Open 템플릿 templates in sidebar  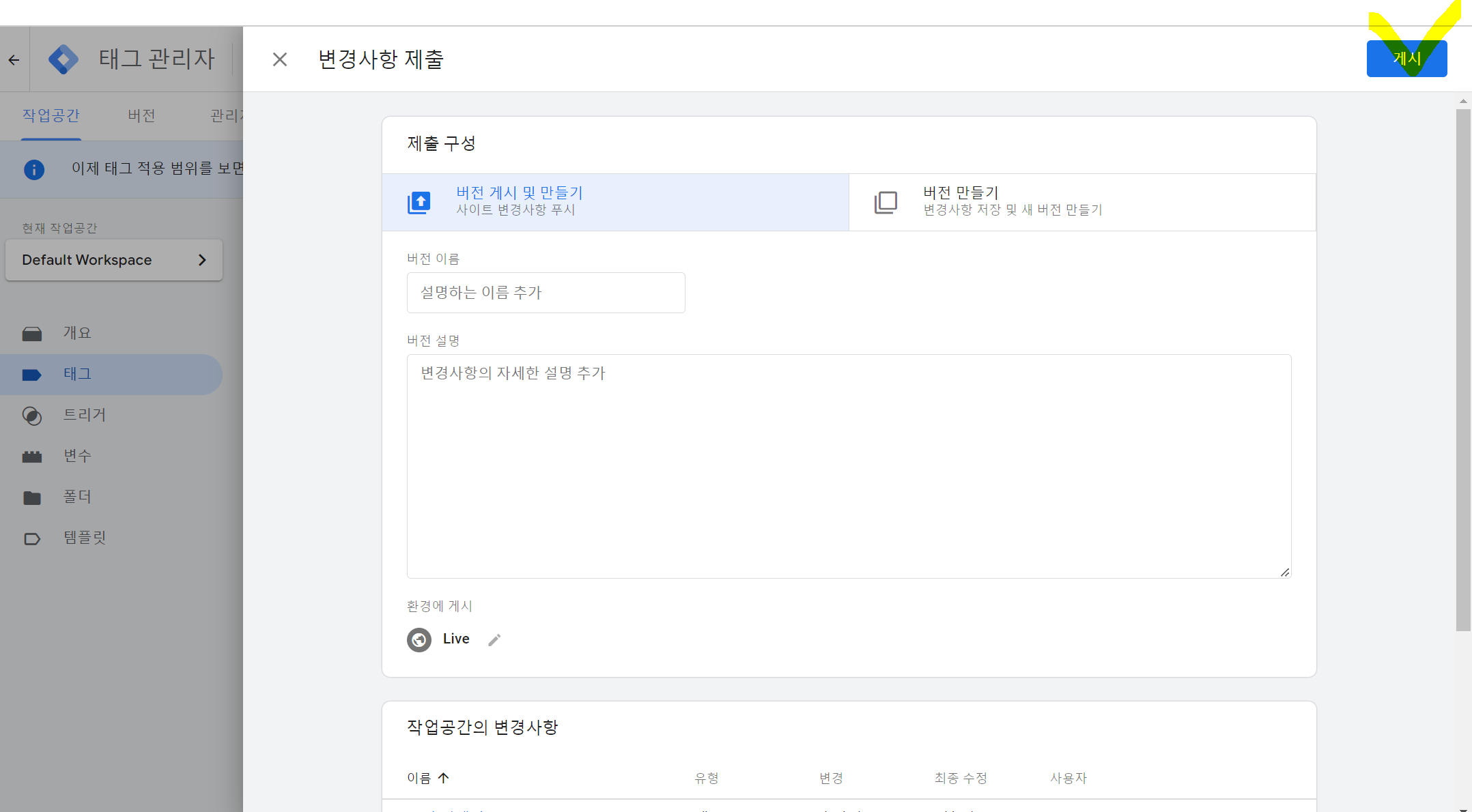[84, 538]
